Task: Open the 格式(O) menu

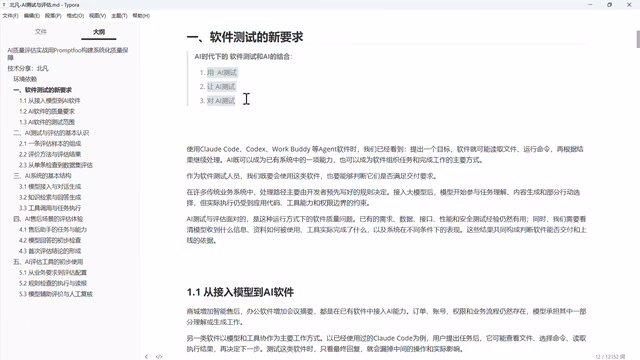Action: [75, 16]
